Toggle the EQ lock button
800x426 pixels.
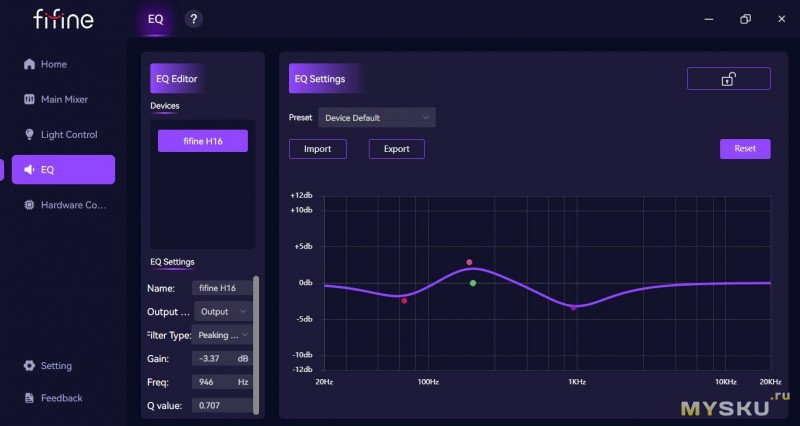pyautogui.click(x=728, y=79)
